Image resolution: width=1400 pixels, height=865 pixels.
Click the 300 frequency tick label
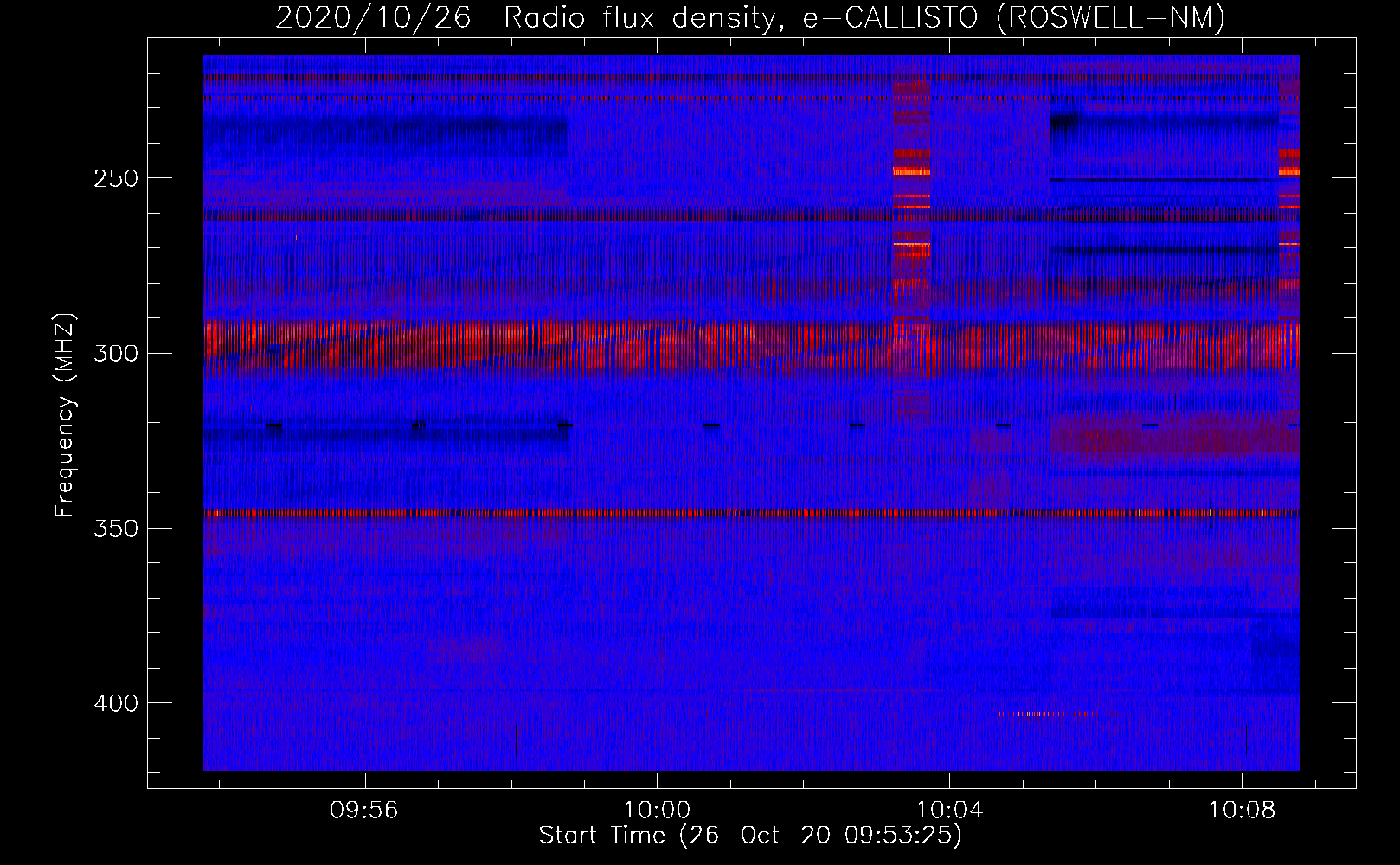tap(117, 353)
